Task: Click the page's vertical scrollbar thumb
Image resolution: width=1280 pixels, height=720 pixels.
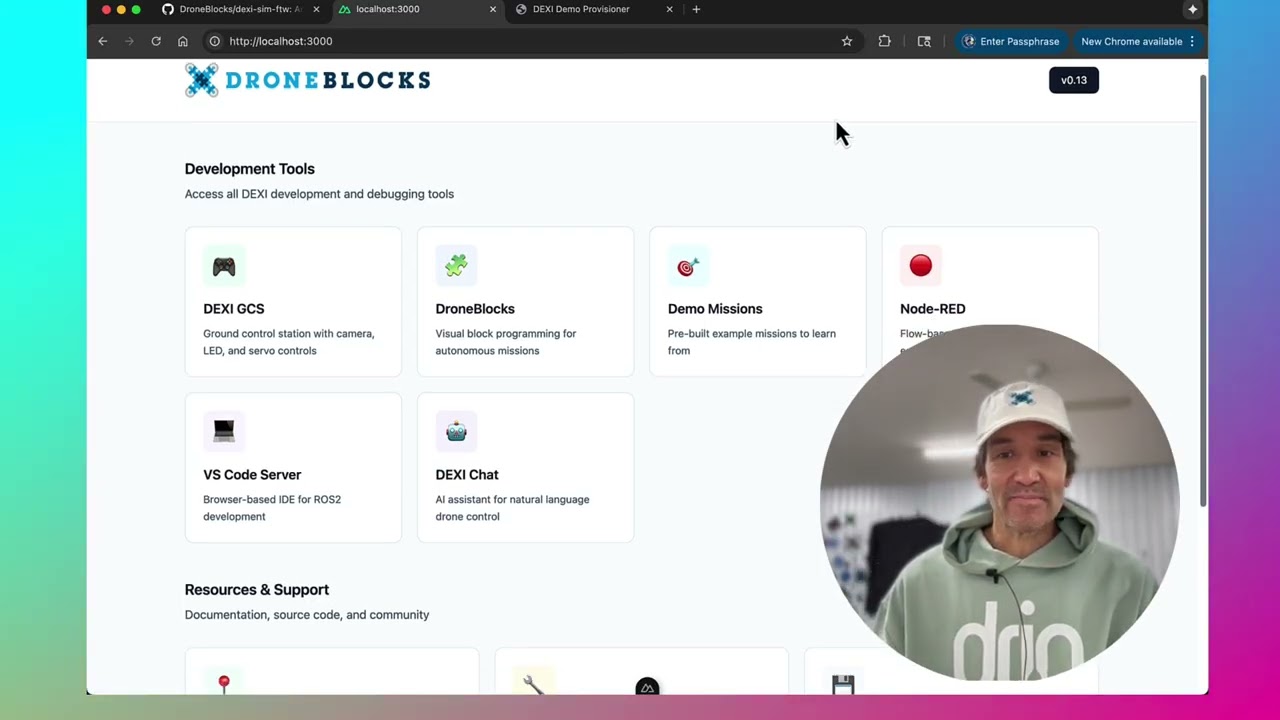Action: pyautogui.click(x=1203, y=290)
